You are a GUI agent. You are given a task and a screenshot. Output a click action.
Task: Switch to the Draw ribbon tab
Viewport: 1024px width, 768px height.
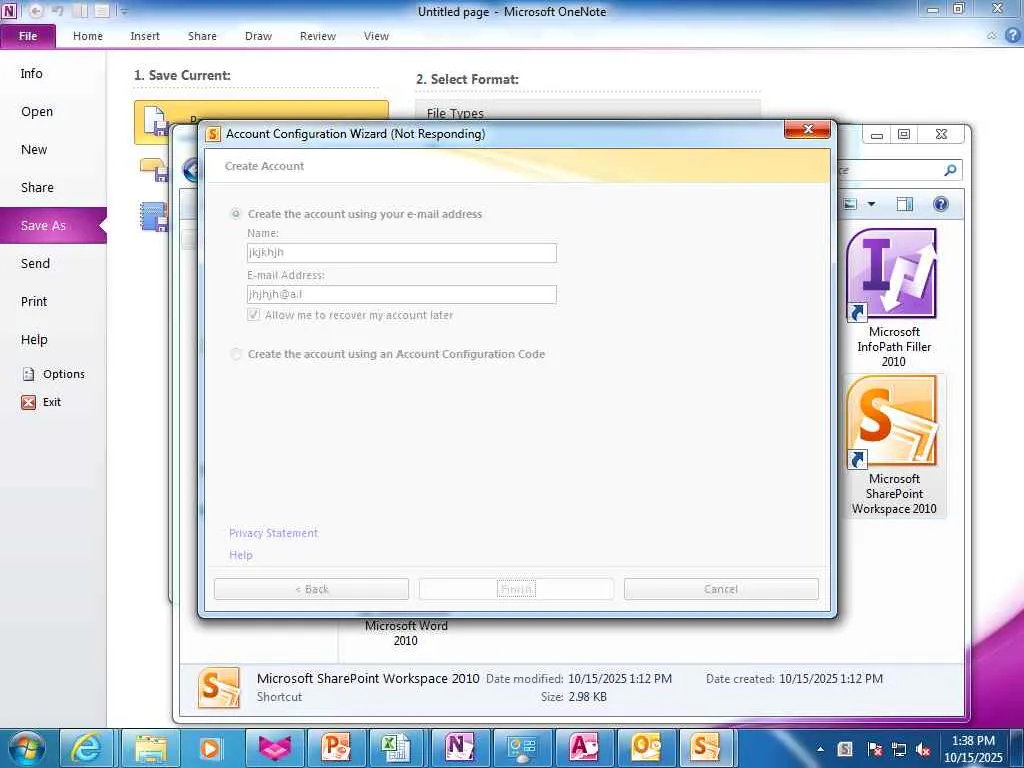coord(259,36)
